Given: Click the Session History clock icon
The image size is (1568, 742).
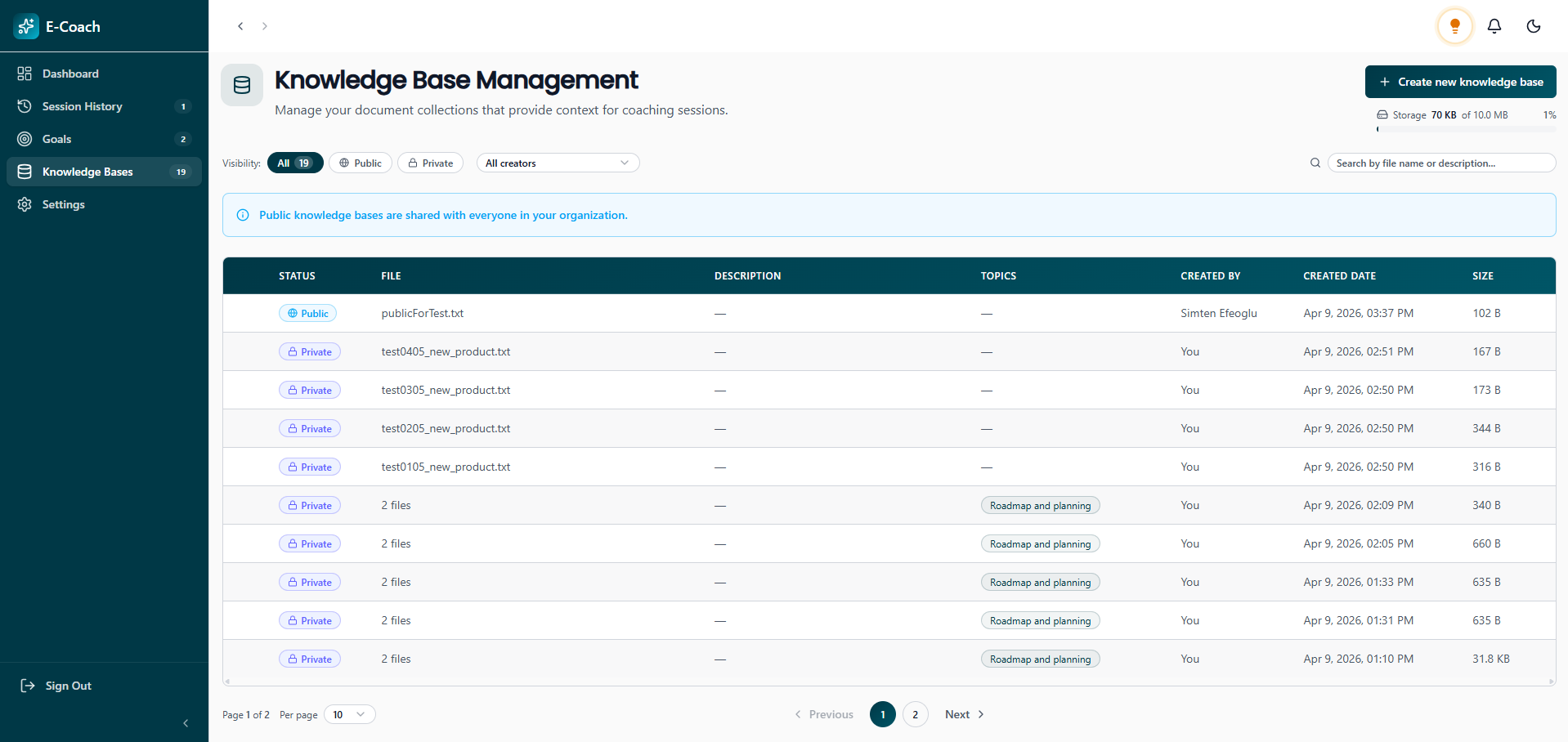Looking at the screenshot, I should (25, 106).
